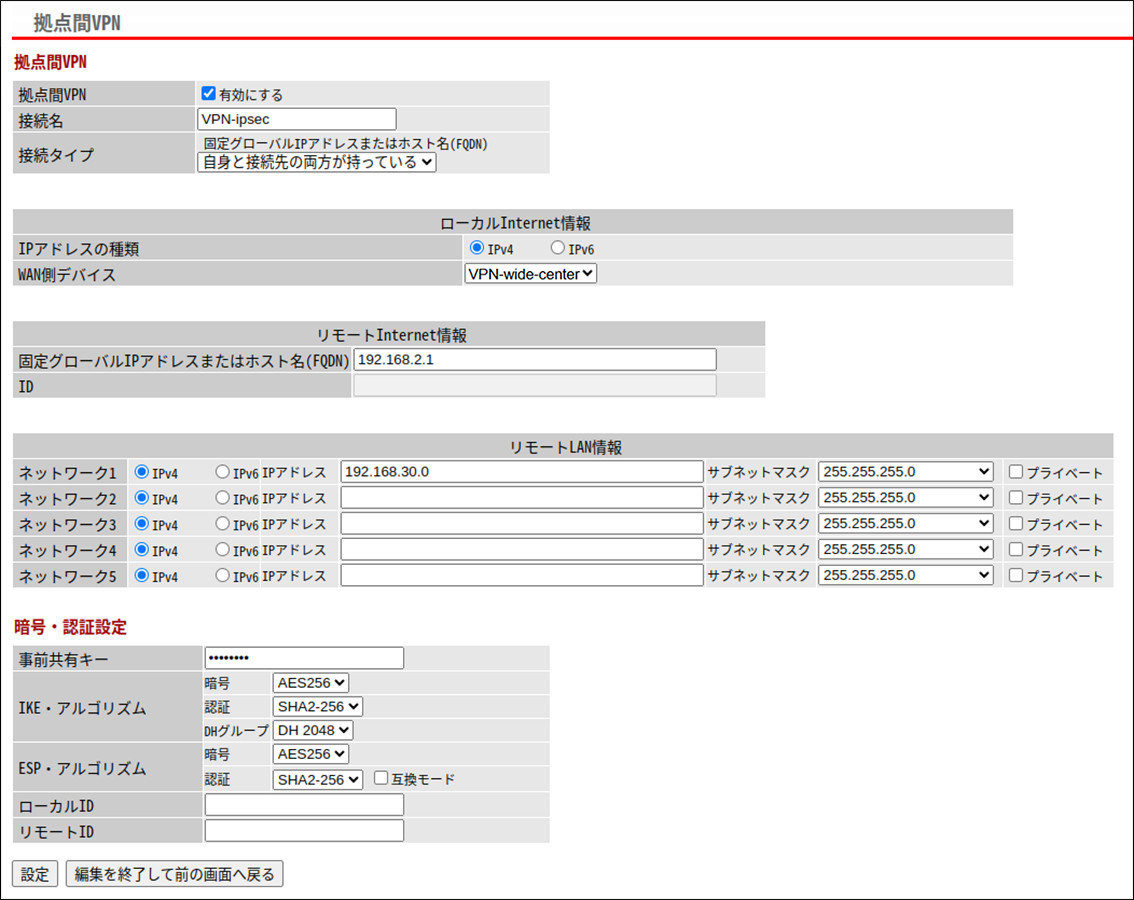Click the ローカルID input field
Image resolution: width=1134 pixels, height=900 pixels.
[x=302, y=804]
